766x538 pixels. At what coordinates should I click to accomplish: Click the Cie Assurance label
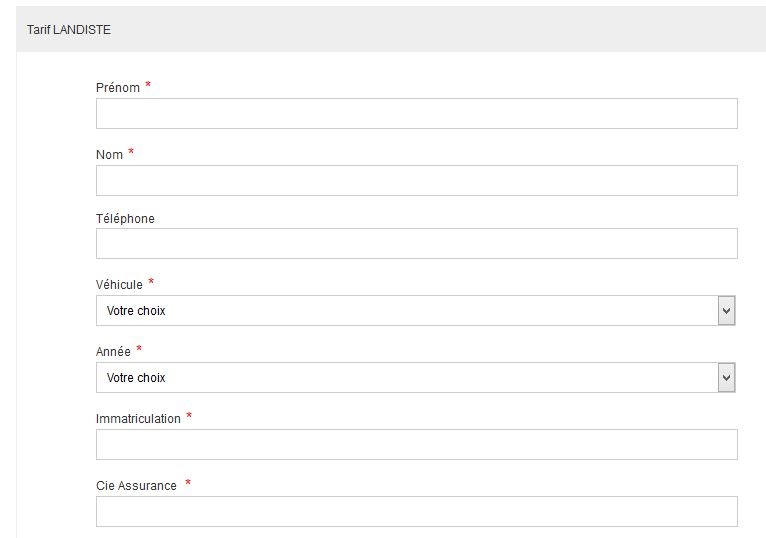point(136,486)
